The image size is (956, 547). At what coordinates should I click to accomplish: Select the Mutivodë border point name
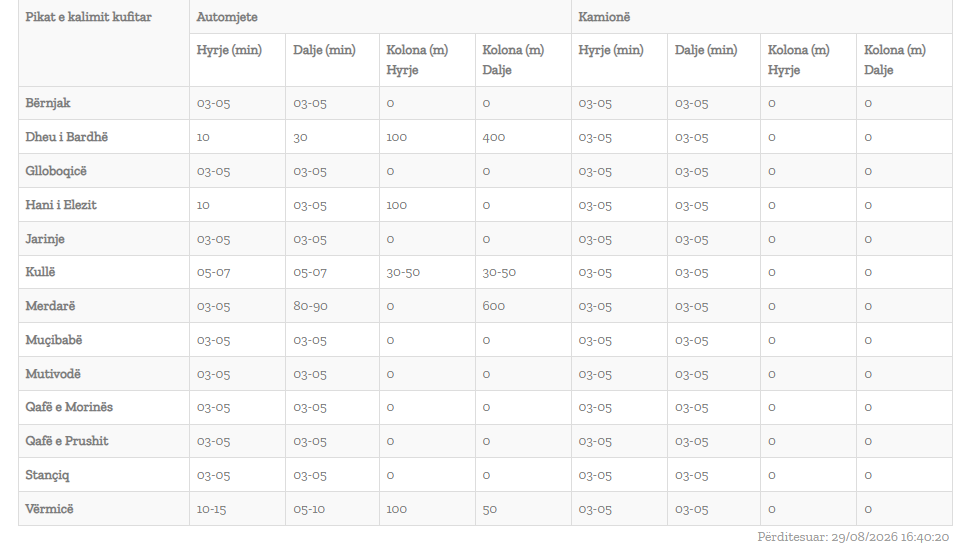[53, 374]
